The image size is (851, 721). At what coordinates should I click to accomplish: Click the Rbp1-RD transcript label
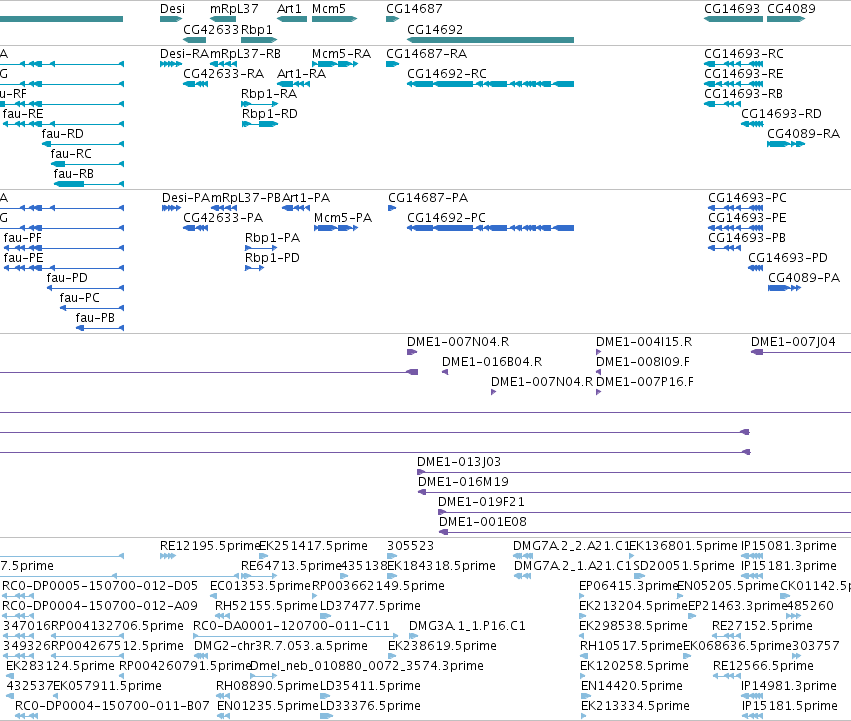pos(270,114)
